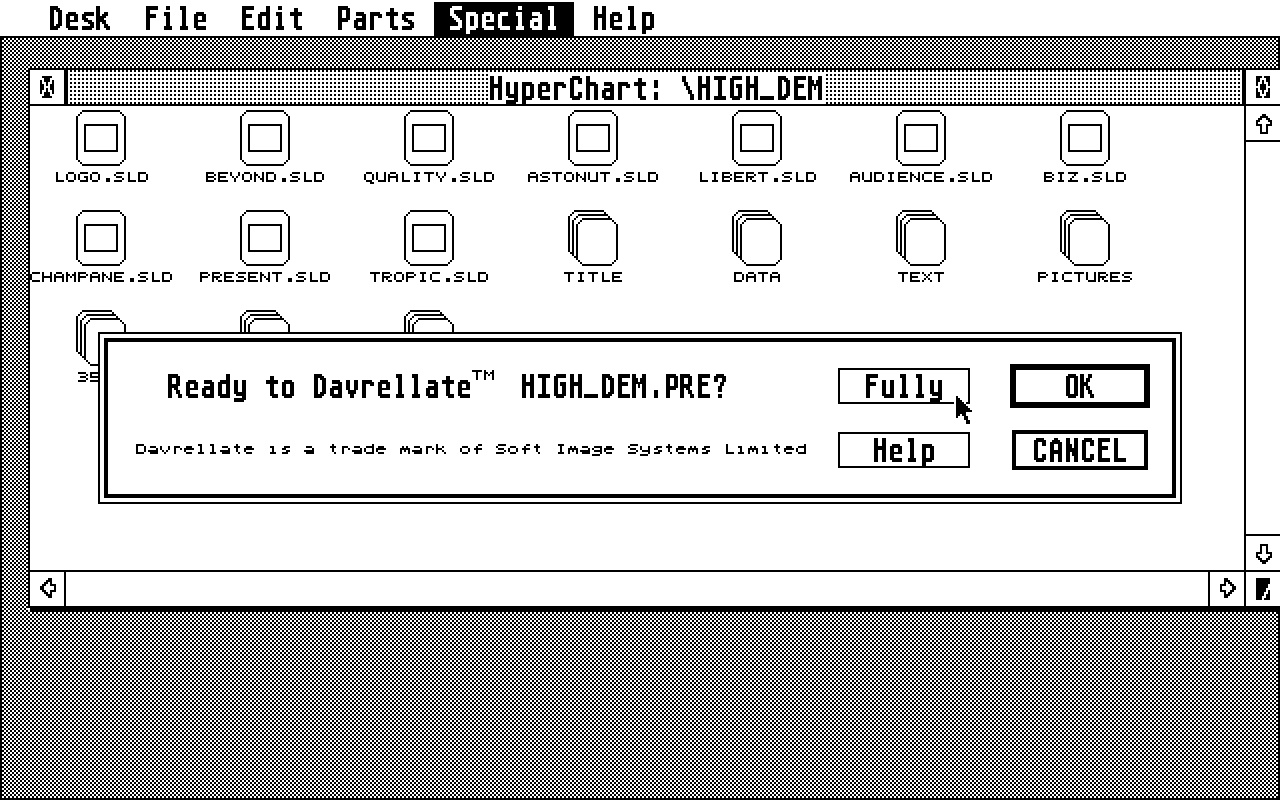The image size is (1280, 800).
Task: Select the CHAMPANE.SLD slide icon
Action: (101, 238)
